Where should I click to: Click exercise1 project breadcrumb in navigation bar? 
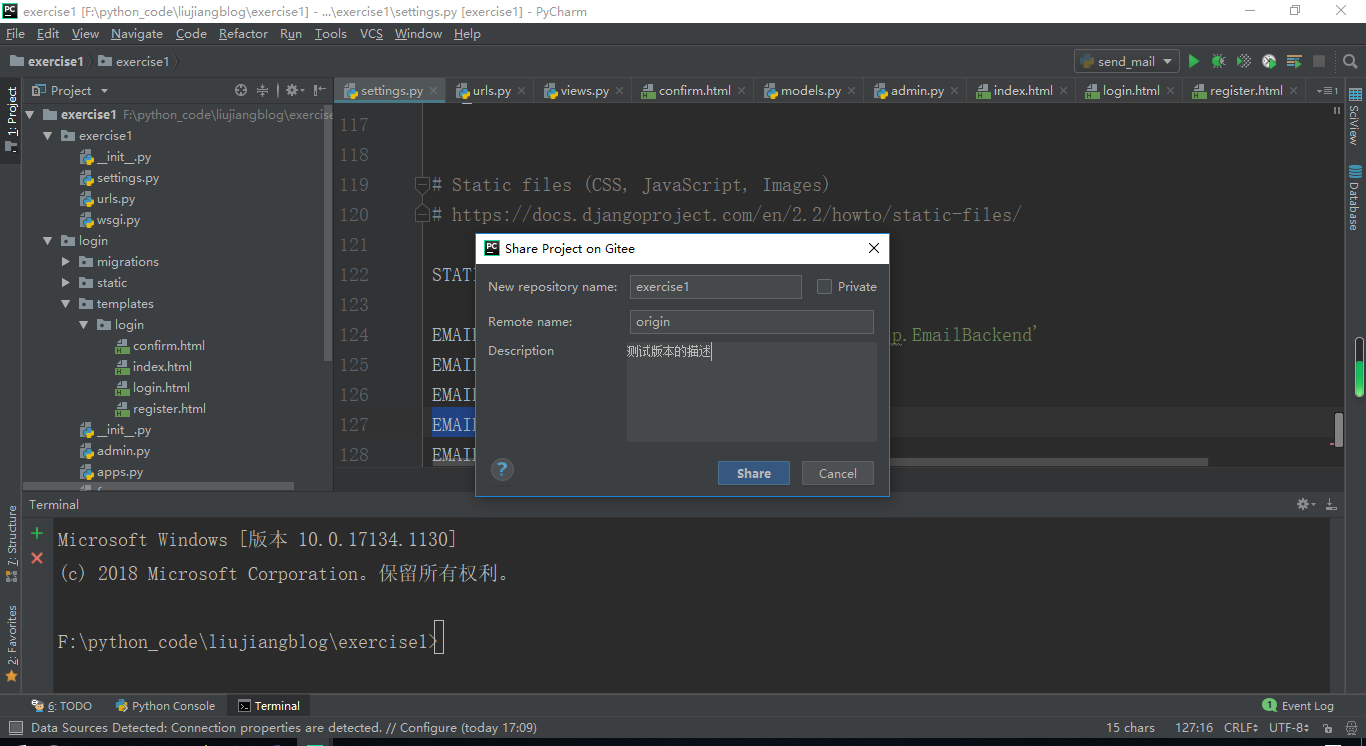point(46,61)
